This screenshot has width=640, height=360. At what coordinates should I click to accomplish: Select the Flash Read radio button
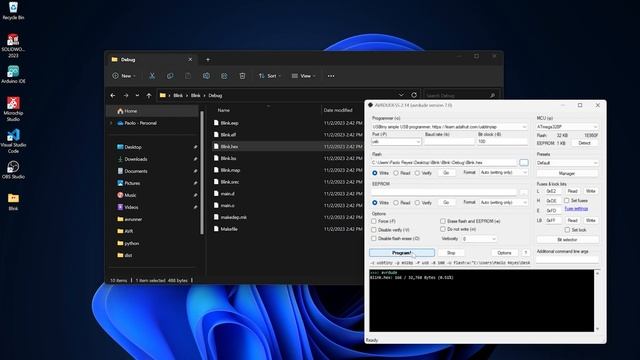396,173
